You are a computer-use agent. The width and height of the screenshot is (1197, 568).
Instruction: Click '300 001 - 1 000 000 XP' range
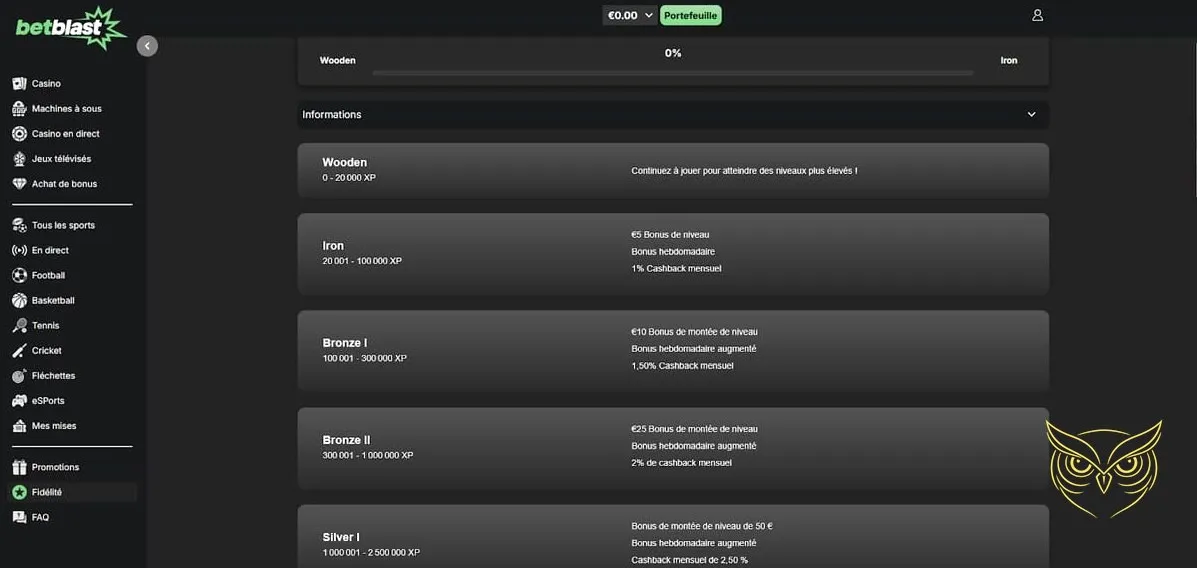[368, 455]
